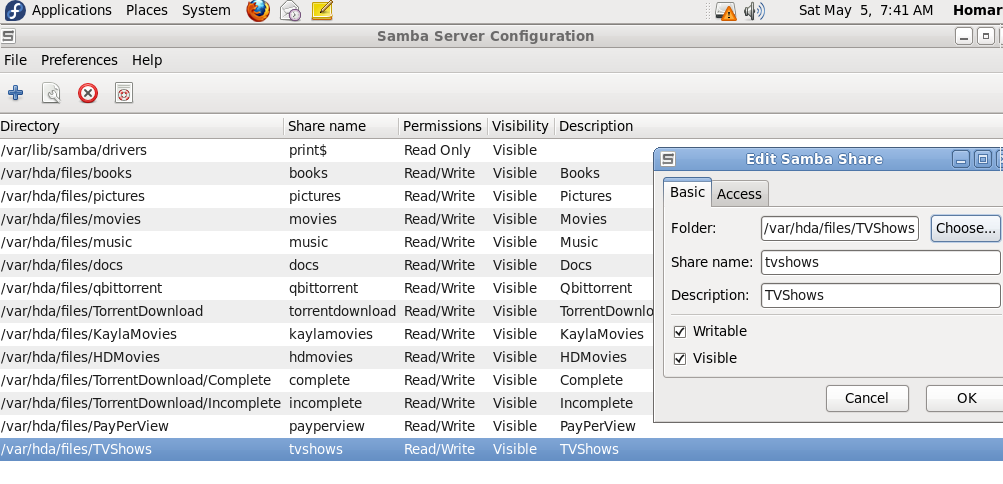
Task: Select the /var/hda/files/music row
Action: click(x=326, y=242)
